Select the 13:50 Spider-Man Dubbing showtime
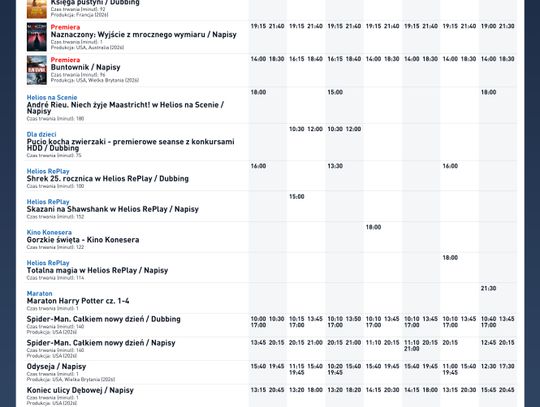Viewport: 540px width, 407px height. 353,319
